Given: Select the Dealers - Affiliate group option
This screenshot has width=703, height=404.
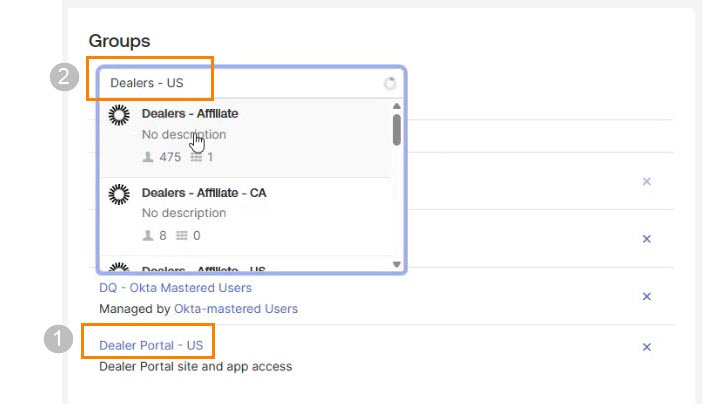Looking at the screenshot, I should (x=190, y=114).
